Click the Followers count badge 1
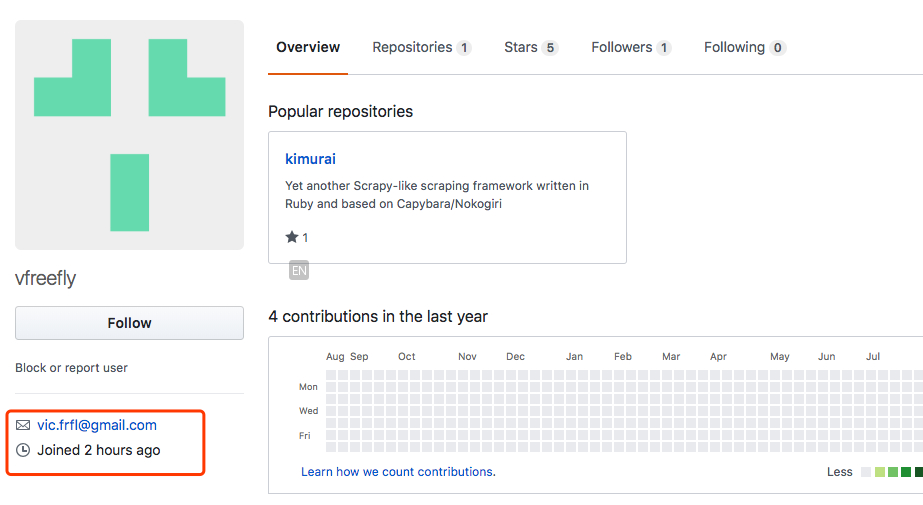The image size is (923, 505). point(663,48)
